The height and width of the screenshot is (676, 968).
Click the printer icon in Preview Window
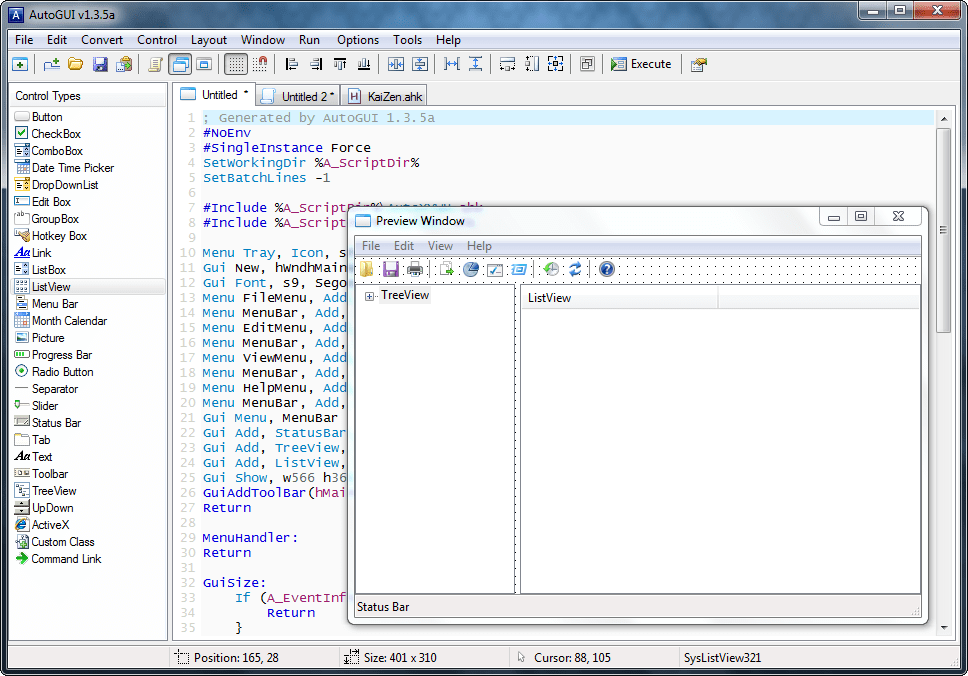tap(415, 269)
